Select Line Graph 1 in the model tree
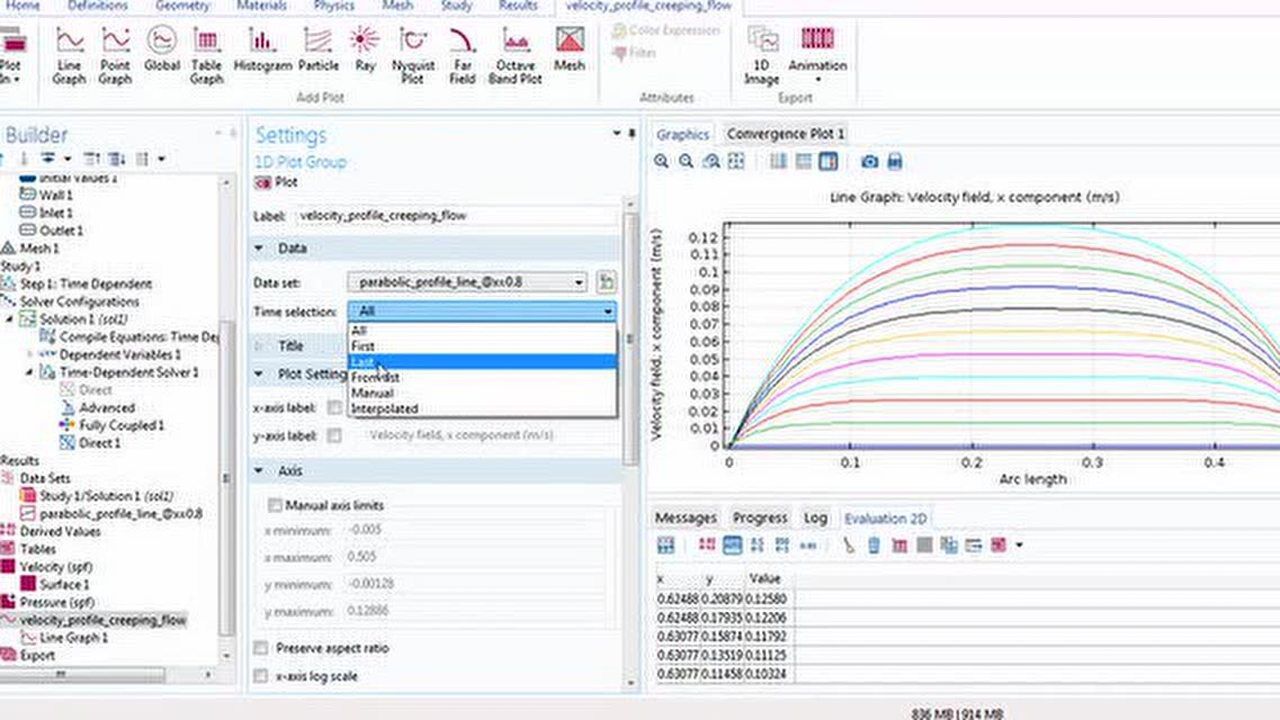This screenshot has width=1280, height=720. tap(74, 638)
